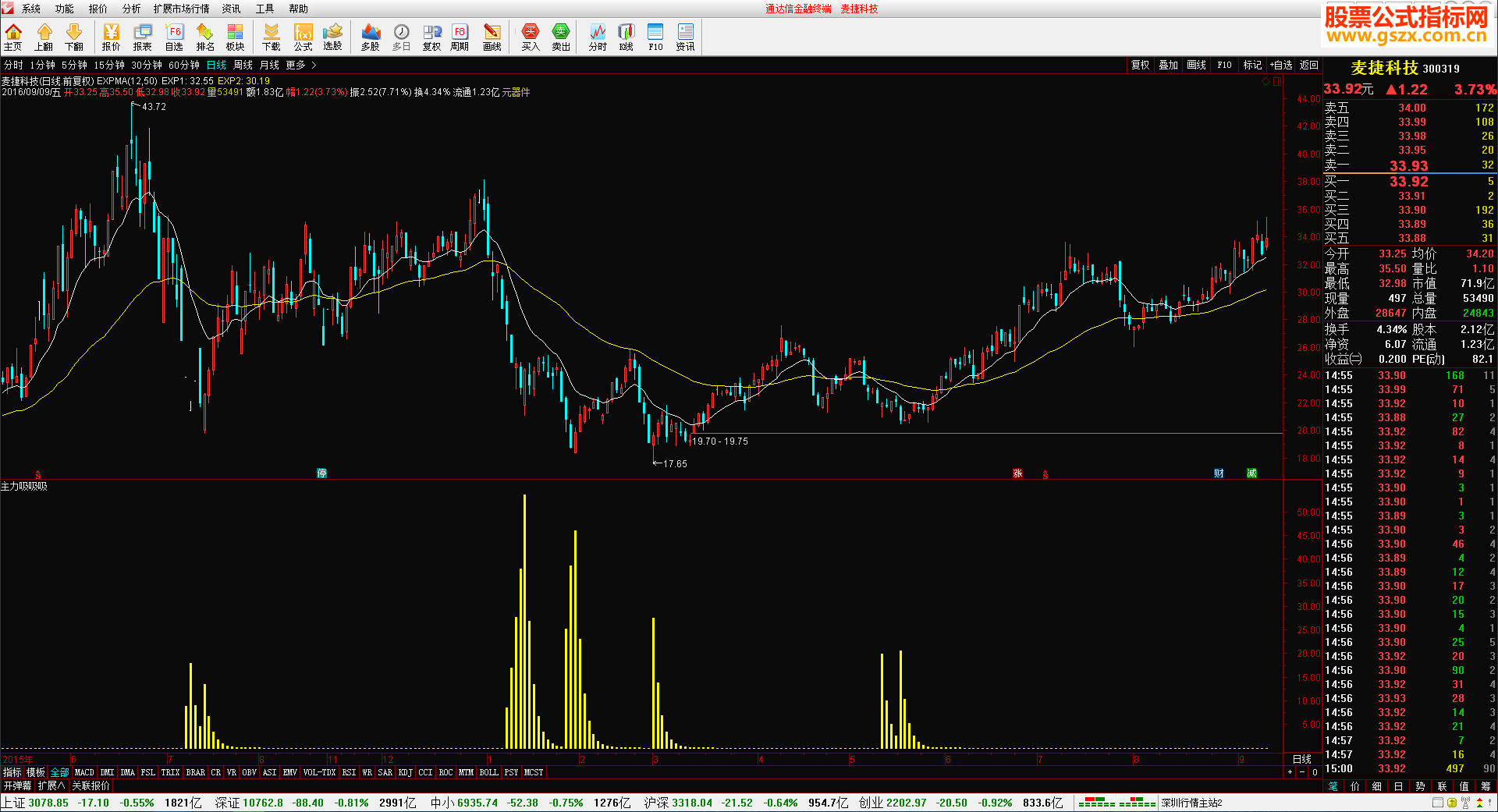Expand the 更多 periods list
Screen dimensions: 1498x812
[x=300, y=66]
